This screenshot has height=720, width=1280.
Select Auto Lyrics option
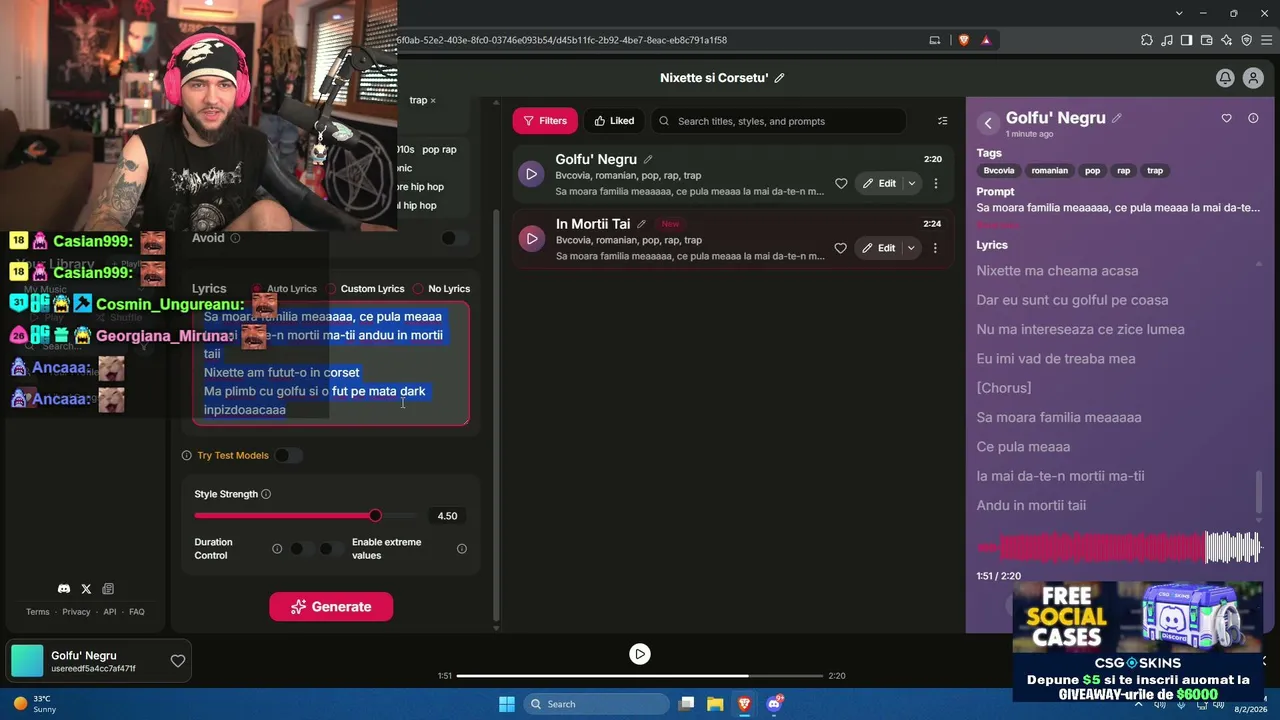tap(285, 289)
